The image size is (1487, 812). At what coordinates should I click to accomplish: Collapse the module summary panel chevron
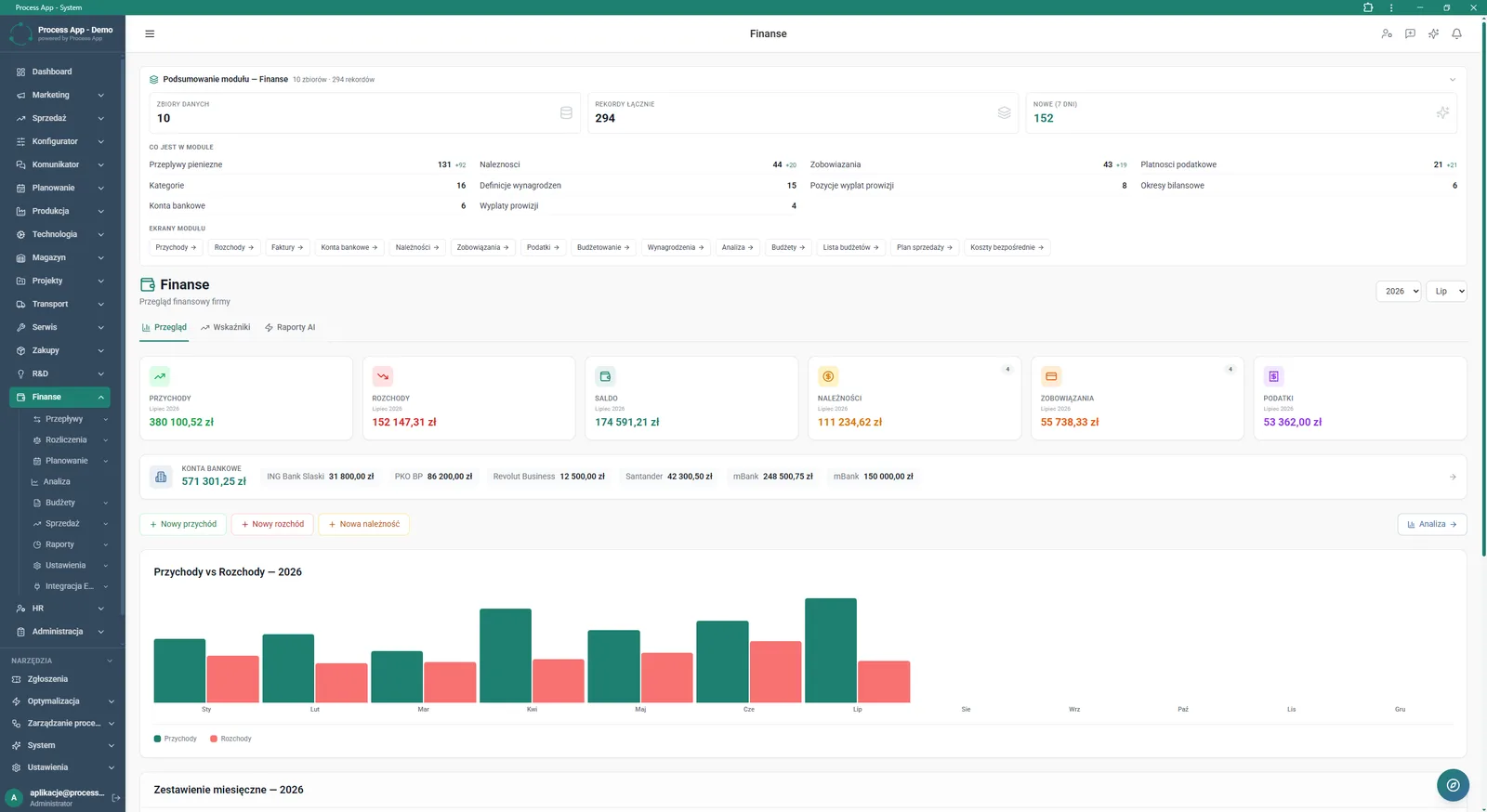click(x=1453, y=80)
